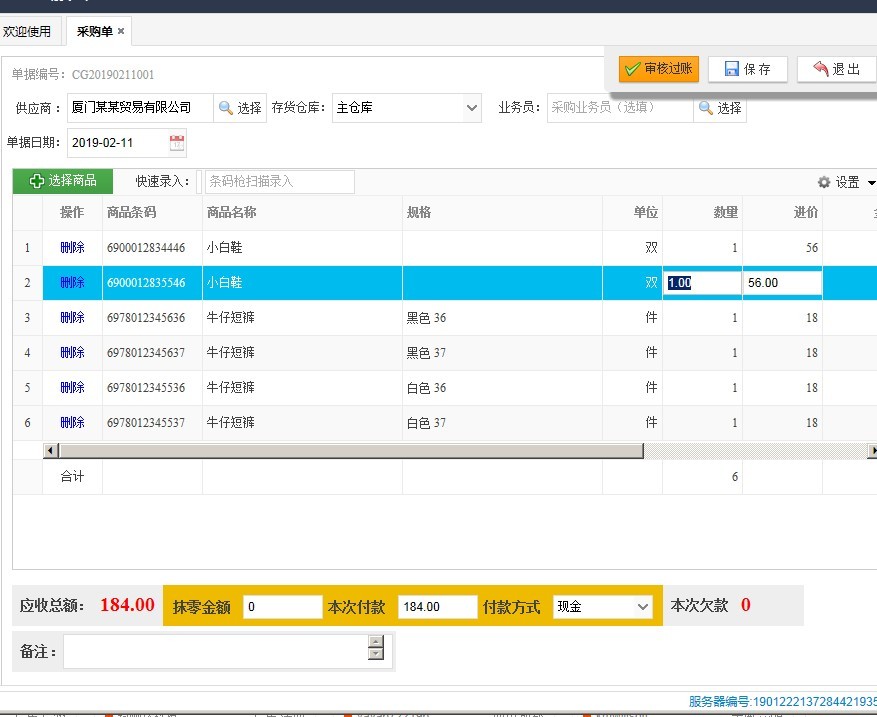Open supplier search via 选择 magnifier
The width and height of the screenshot is (877, 717).
click(x=240, y=108)
